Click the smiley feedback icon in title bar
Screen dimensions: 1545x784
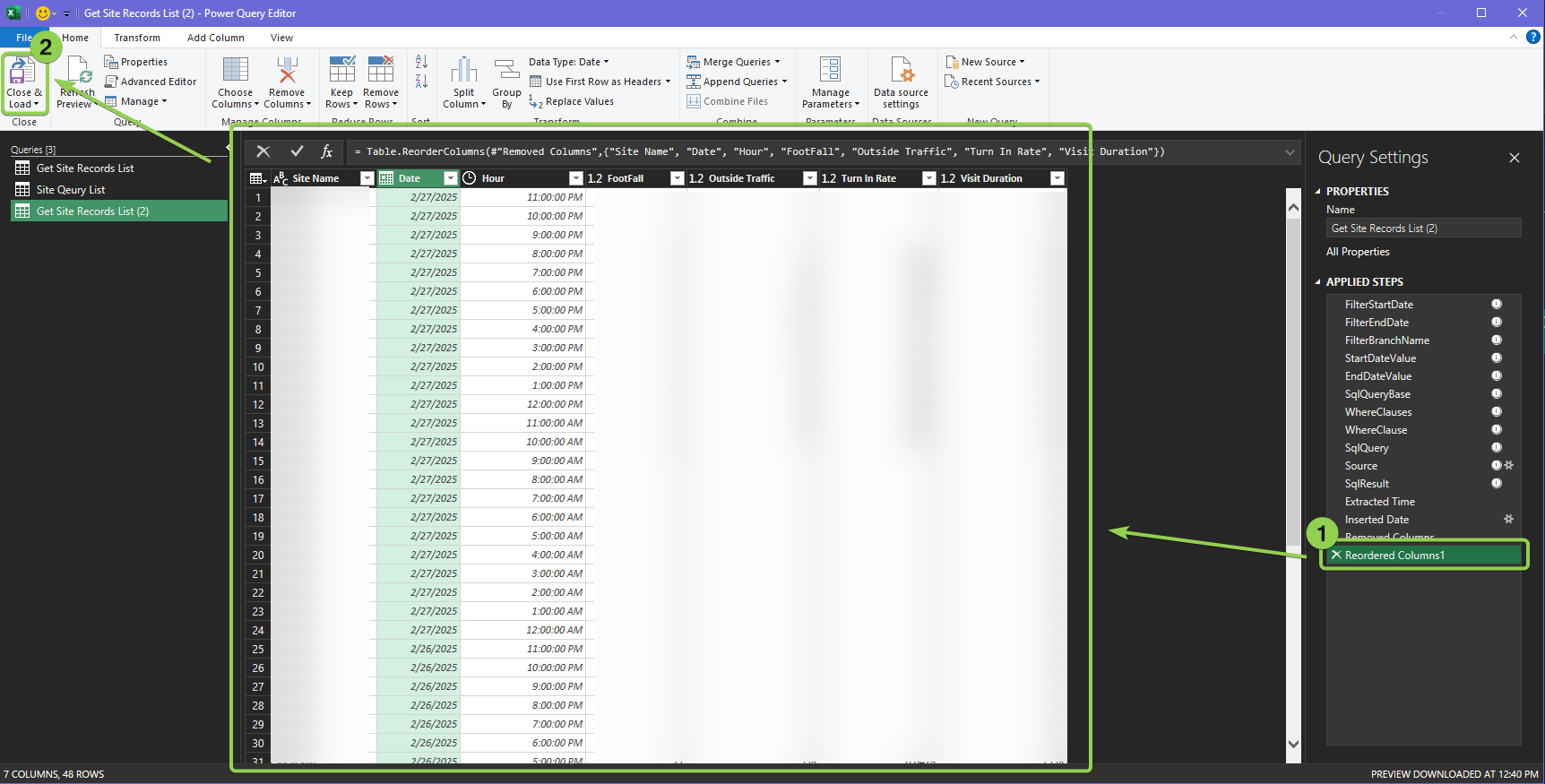coord(42,13)
